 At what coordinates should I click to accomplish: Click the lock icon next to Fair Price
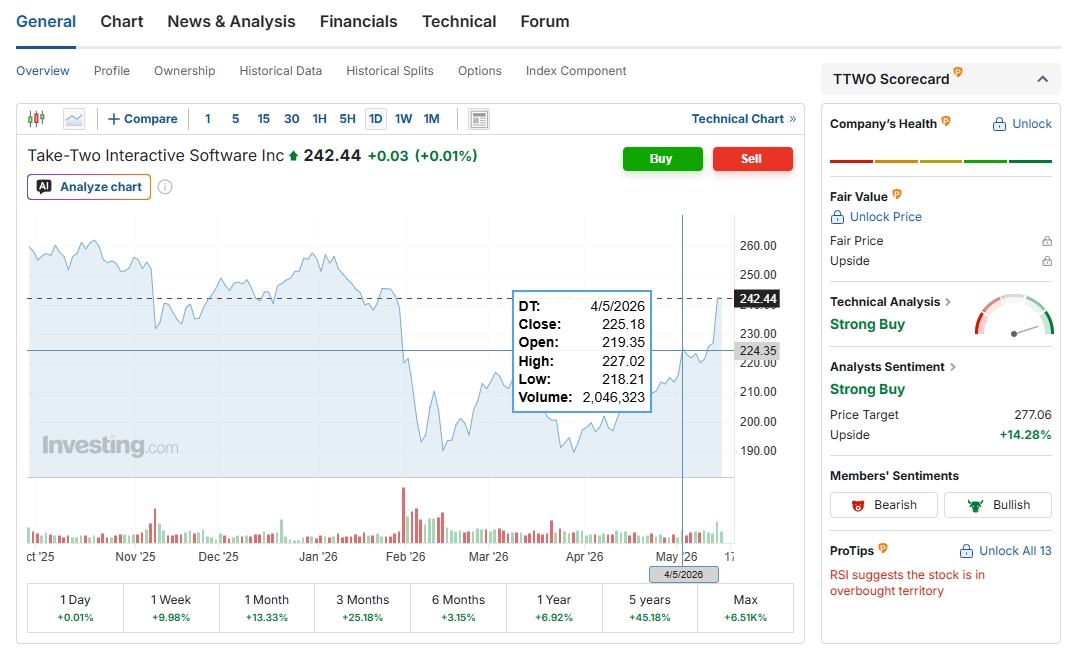[1046, 241]
